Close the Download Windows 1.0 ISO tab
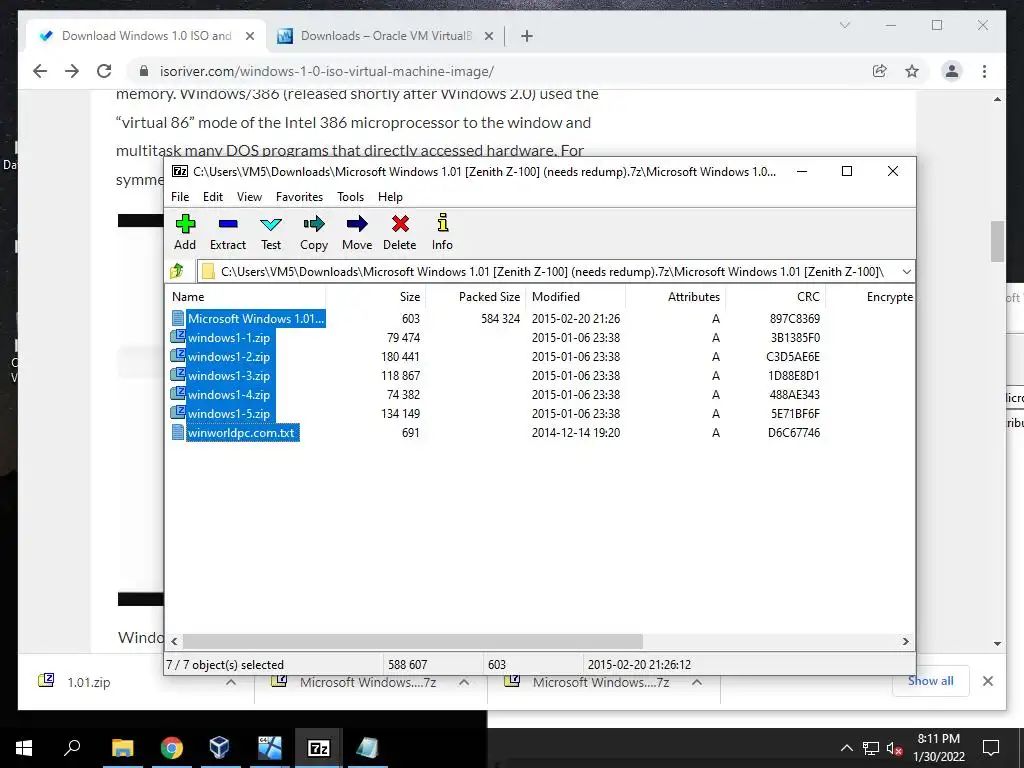 click(x=249, y=36)
